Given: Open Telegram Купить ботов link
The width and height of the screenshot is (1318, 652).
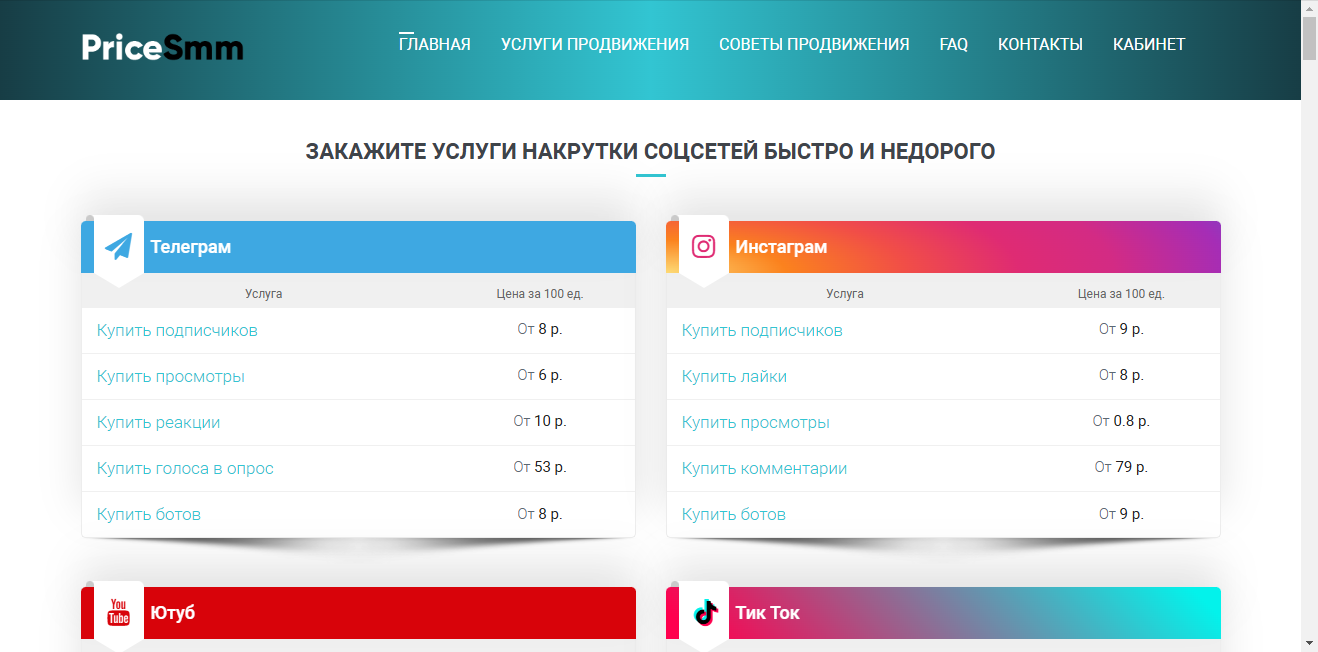Looking at the screenshot, I should coord(149,514).
